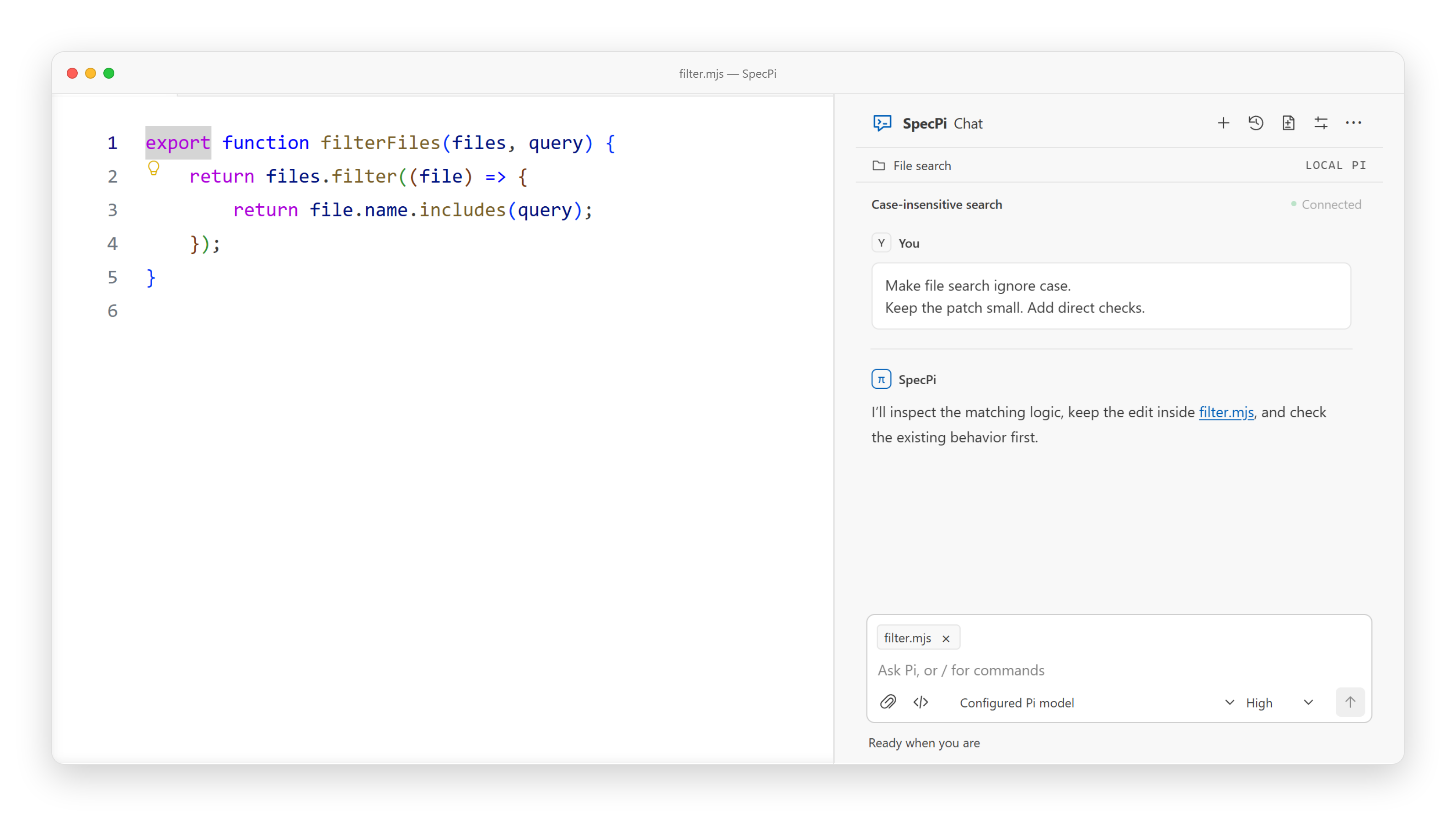This screenshot has height=816, width=1456.
Task: Send message with the up arrow button
Action: coord(1350,702)
